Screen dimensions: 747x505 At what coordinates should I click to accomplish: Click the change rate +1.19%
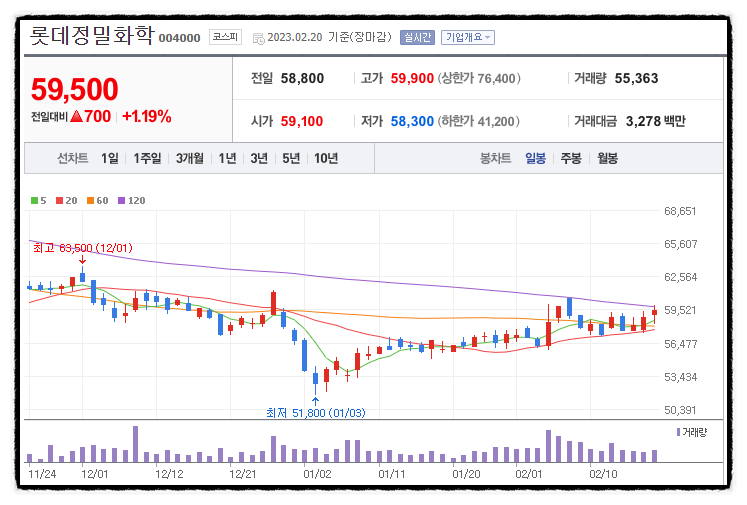(147, 116)
